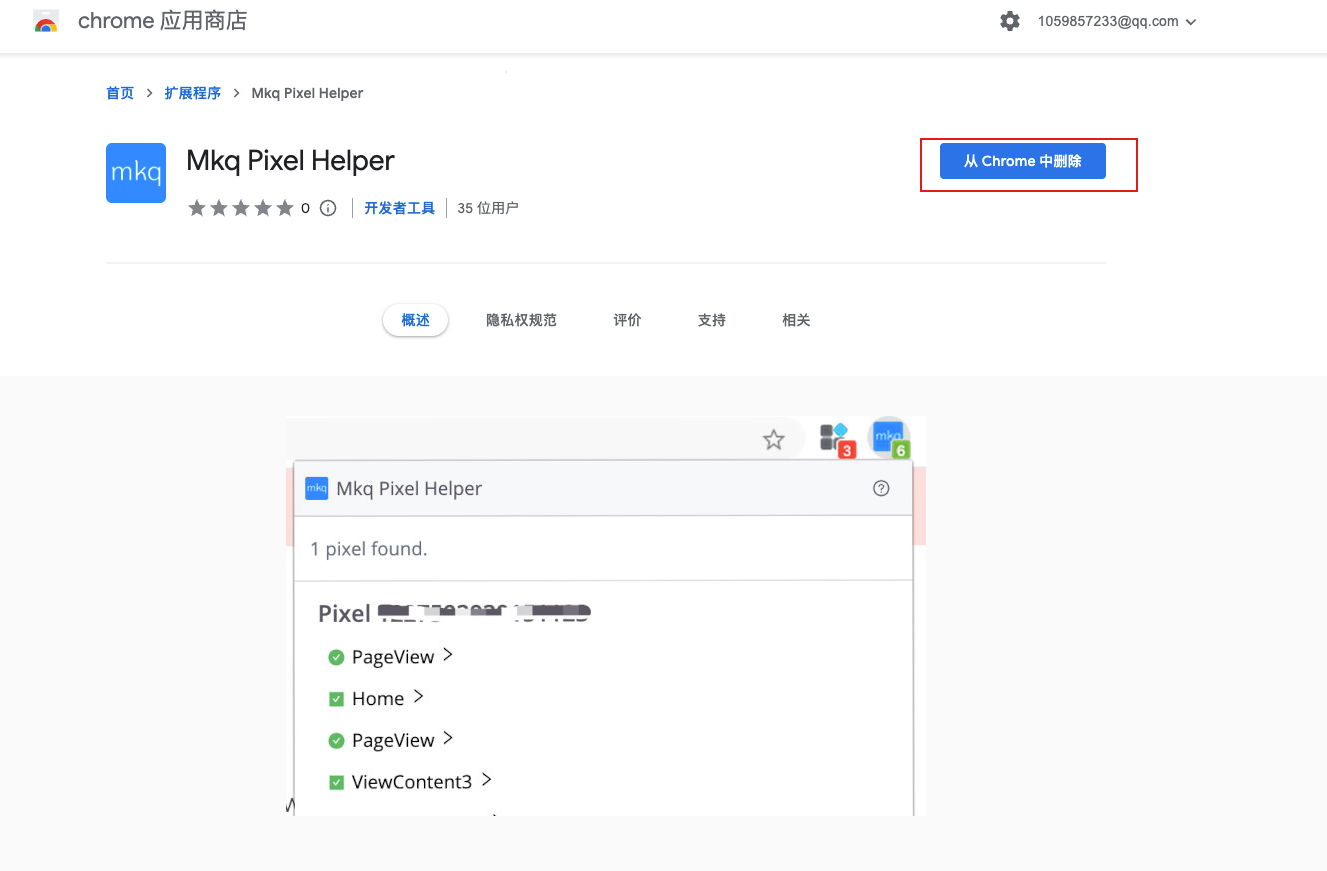This screenshot has width=1327, height=871.
Task: Open the 评价 tab
Action: click(627, 320)
